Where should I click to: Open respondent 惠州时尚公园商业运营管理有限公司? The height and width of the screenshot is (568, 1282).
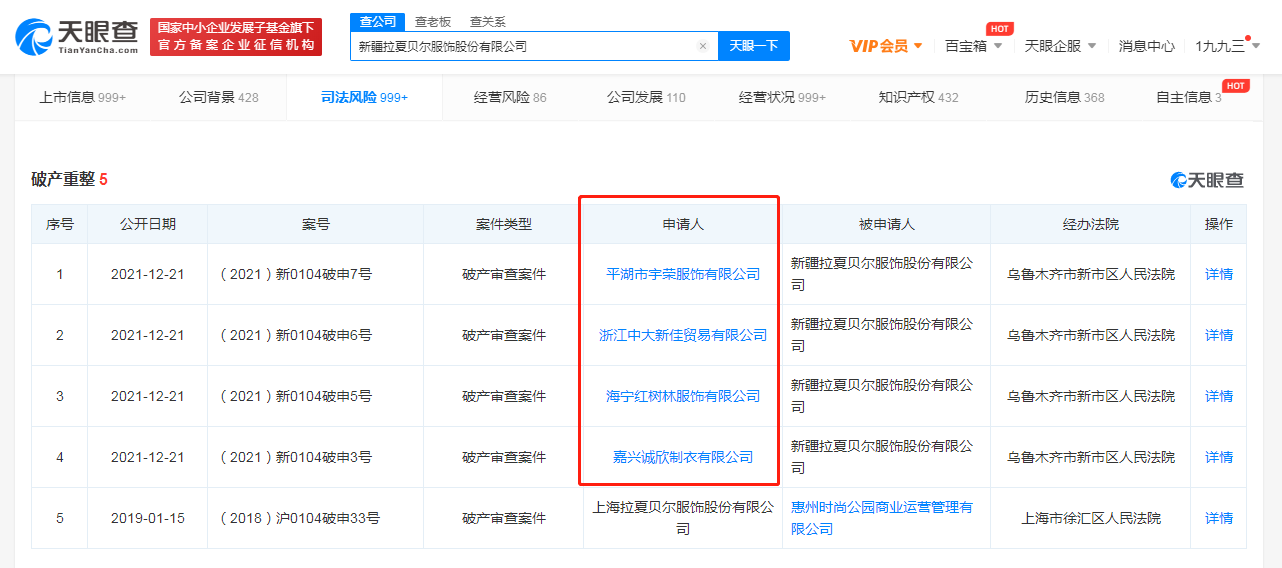click(x=881, y=518)
